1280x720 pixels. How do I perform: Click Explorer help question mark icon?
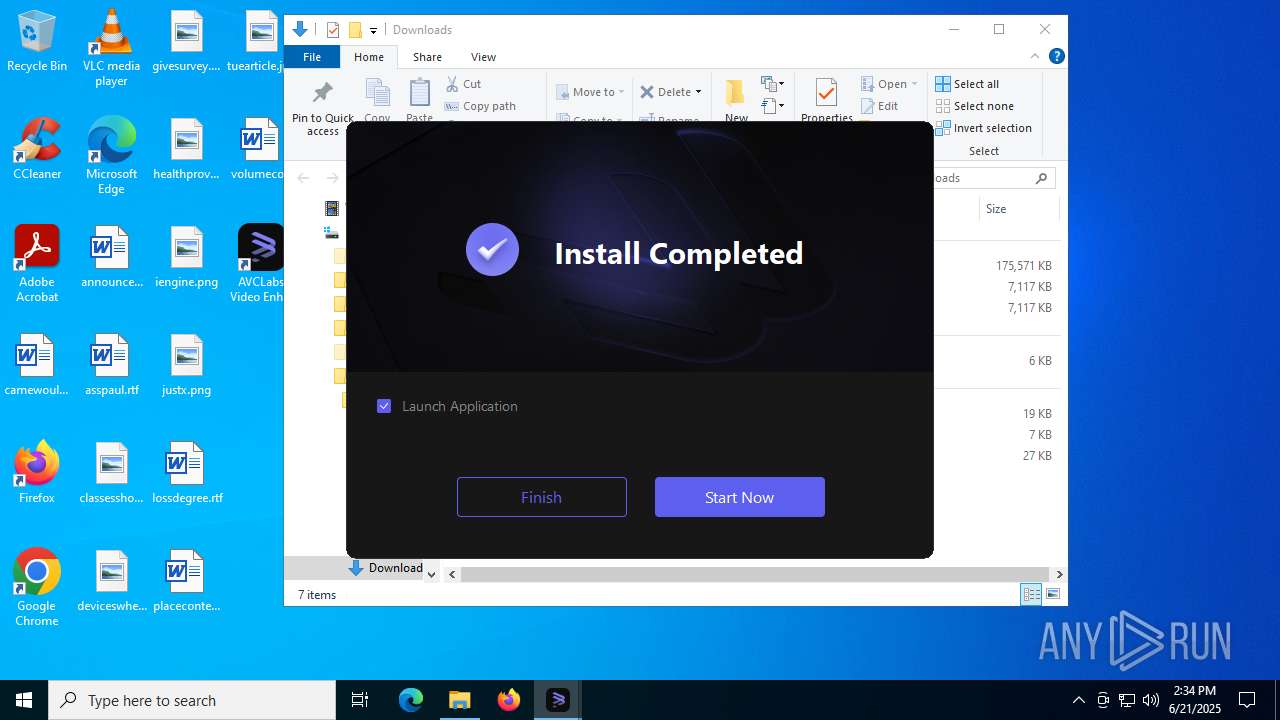point(1056,56)
